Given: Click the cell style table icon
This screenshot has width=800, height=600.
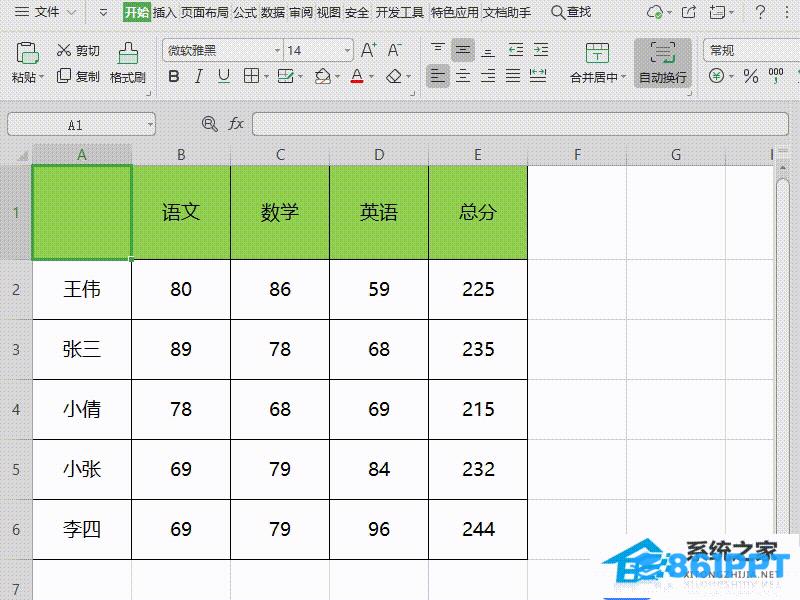Looking at the screenshot, I should pos(285,77).
